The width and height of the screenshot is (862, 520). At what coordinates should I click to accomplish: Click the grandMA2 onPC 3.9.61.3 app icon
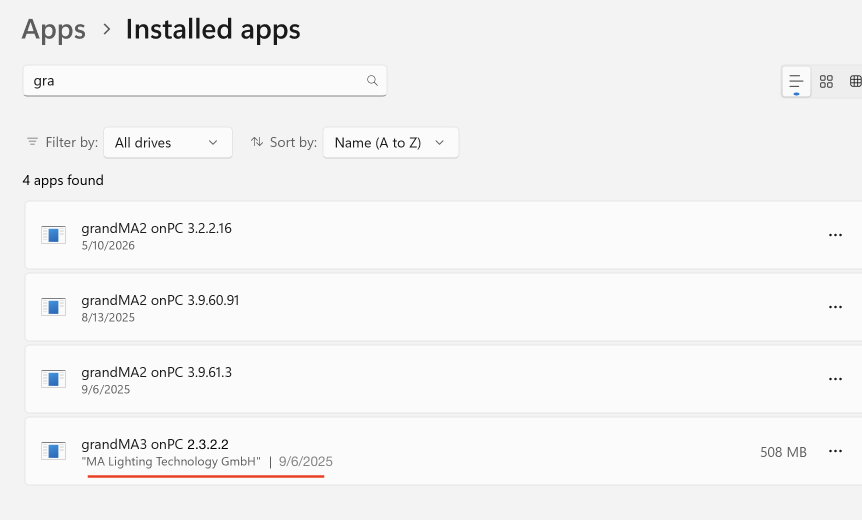pyautogui.click(x=53, y=379)
